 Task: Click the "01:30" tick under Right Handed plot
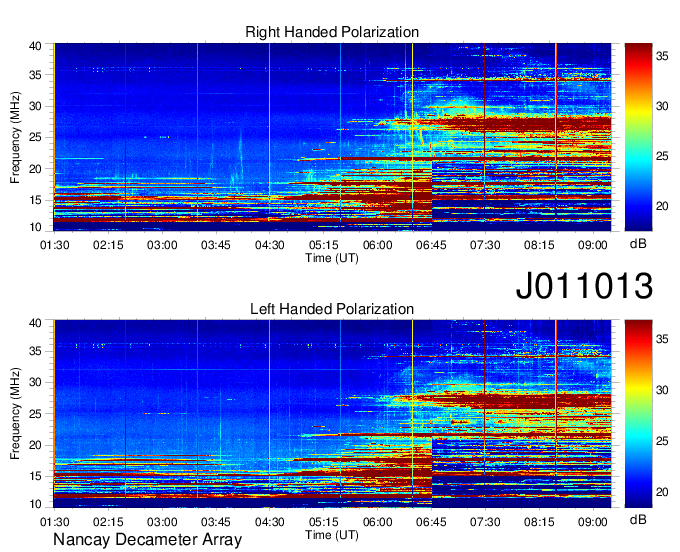55,245
